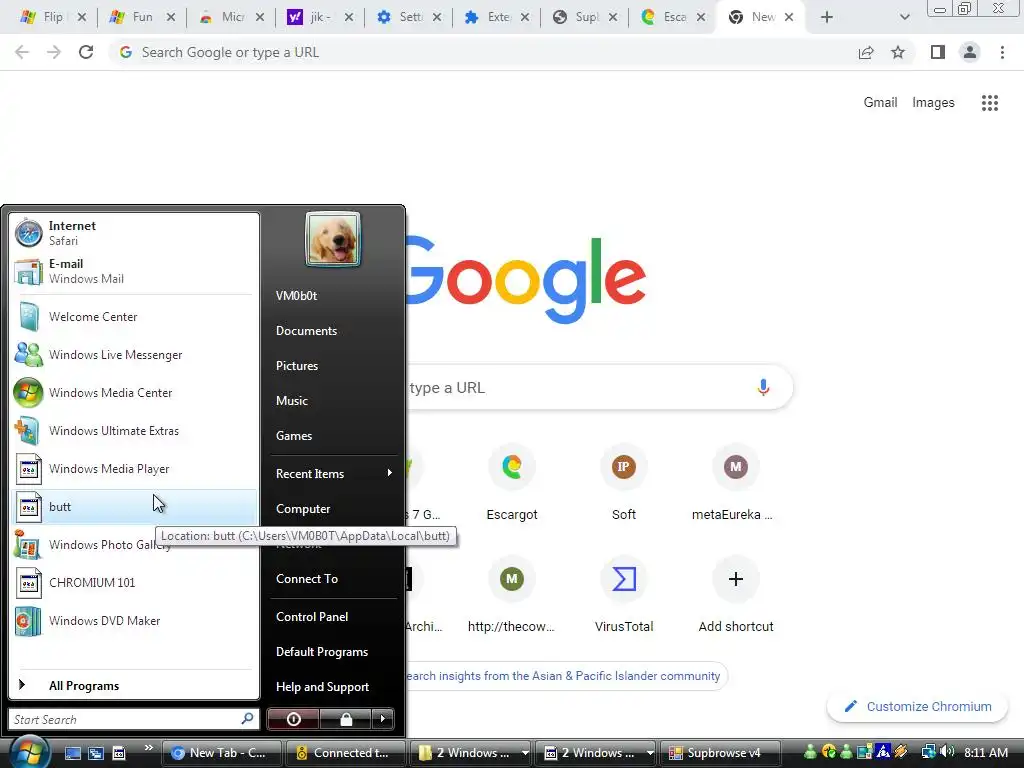Viewport: 1024px width, 768px height.
Task: Bookmark this tab with the star
Action: (x=898, y=52)
